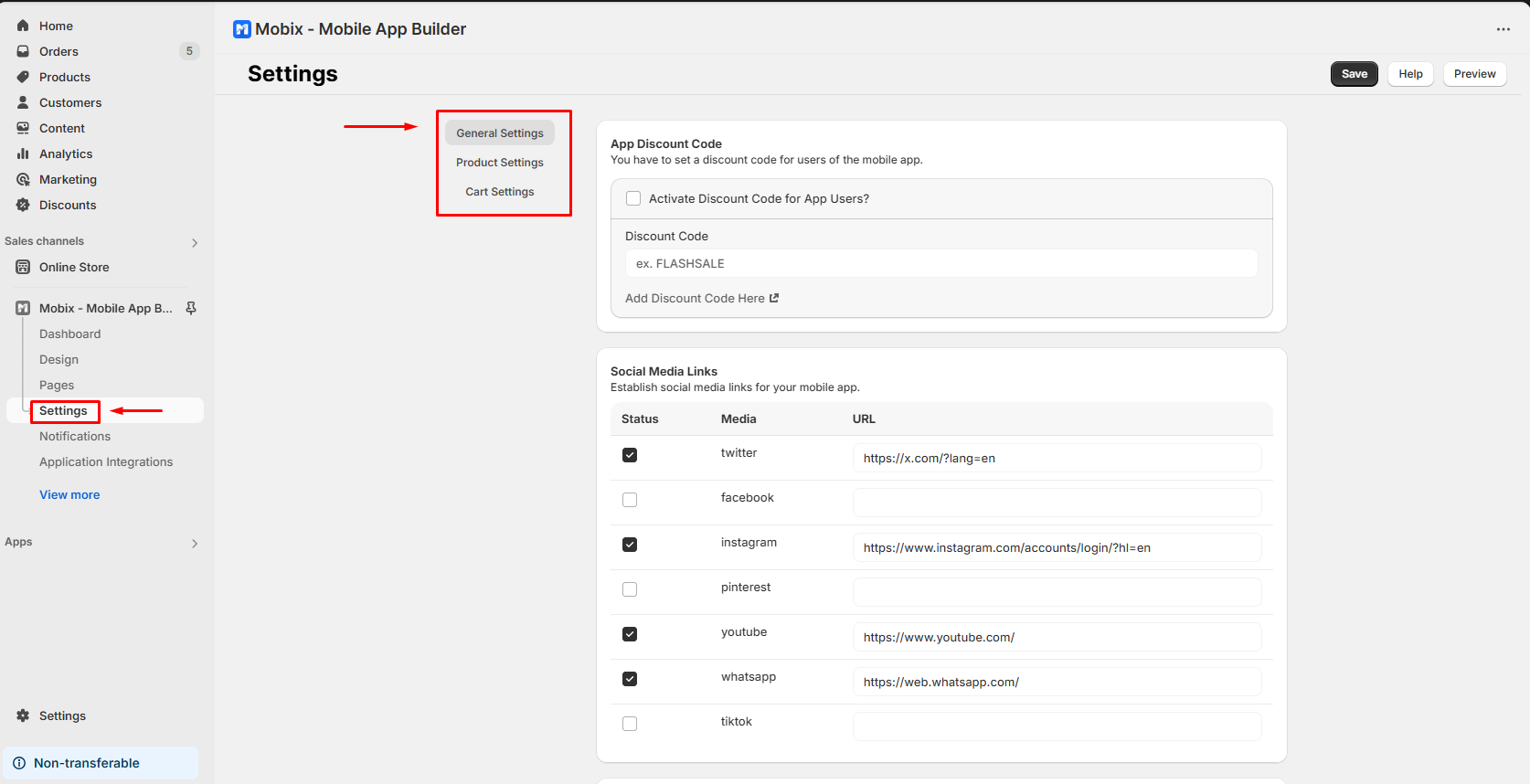
Task: Click the whatsapp URL input field
Action: [x=1057, y=682]
